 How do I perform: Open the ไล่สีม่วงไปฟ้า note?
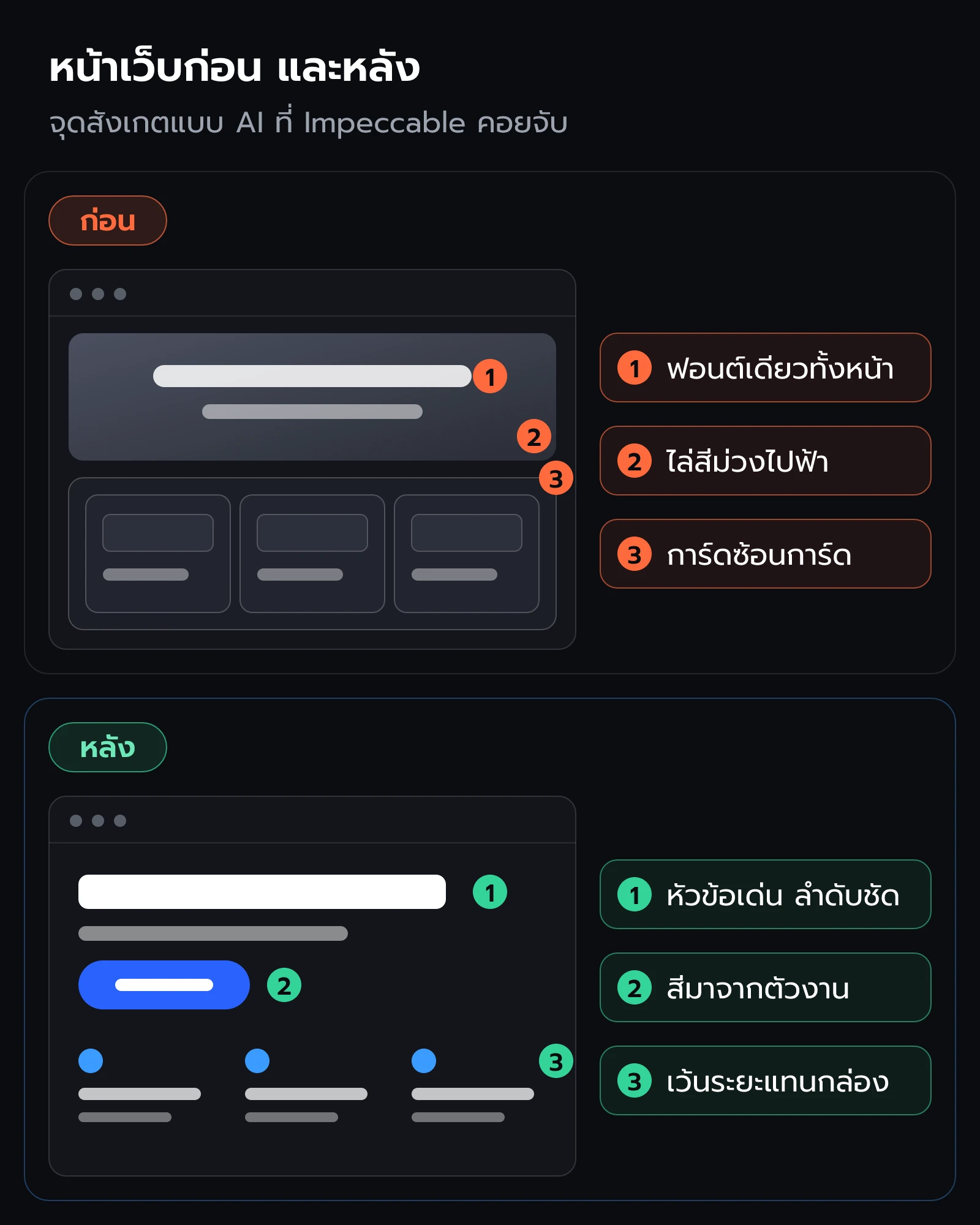(766, 461)
